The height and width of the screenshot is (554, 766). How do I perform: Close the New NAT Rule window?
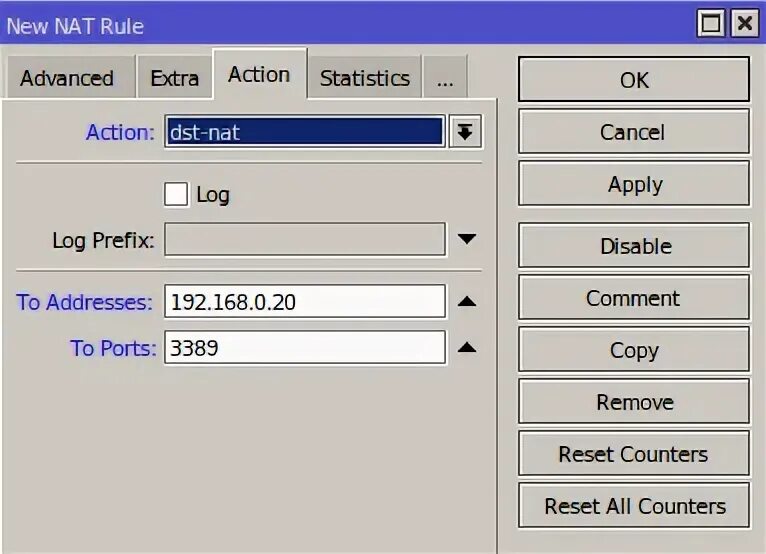pos(745,23)
